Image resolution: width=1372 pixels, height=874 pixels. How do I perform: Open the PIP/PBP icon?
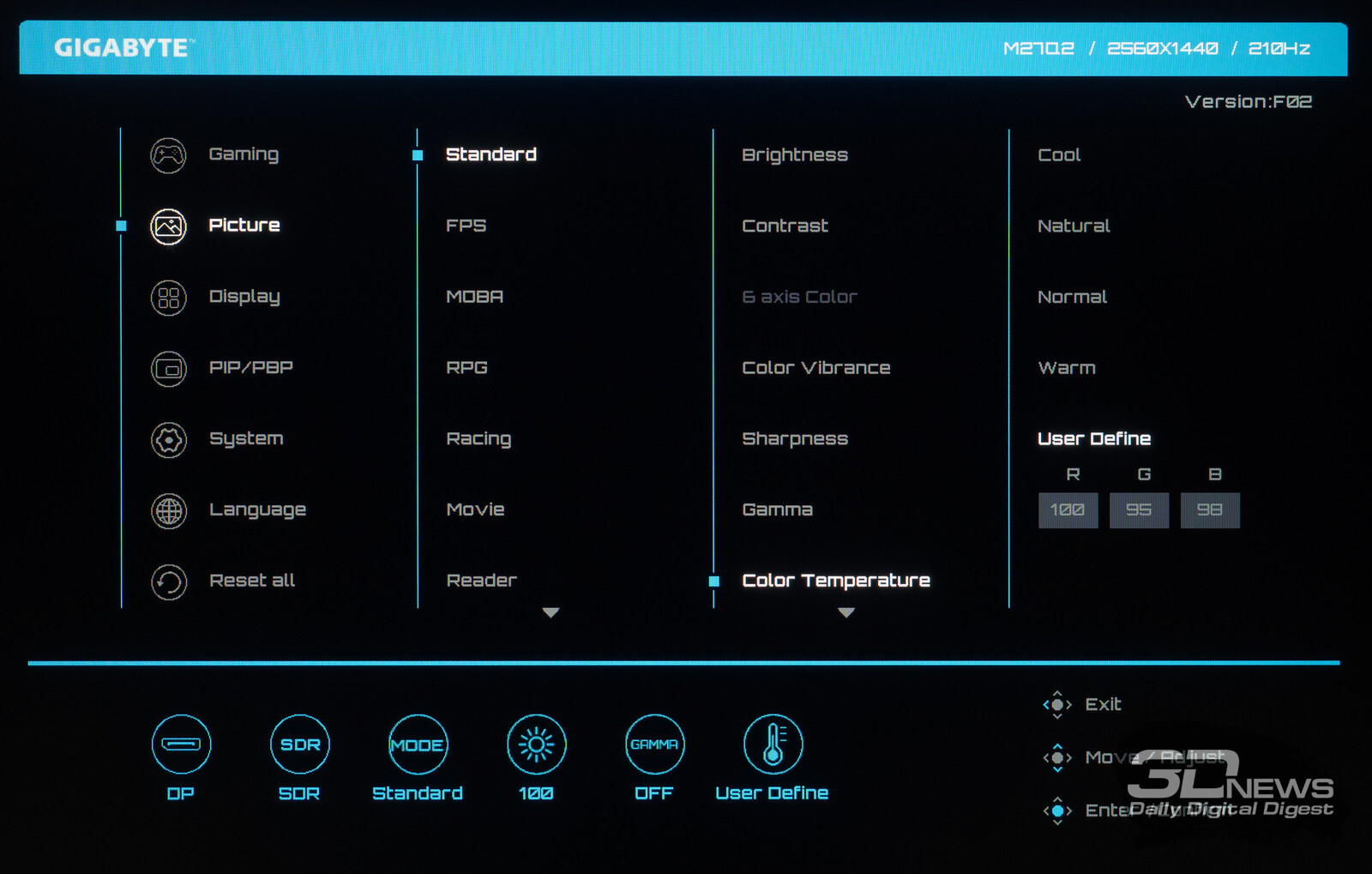[x=168, y=369]
